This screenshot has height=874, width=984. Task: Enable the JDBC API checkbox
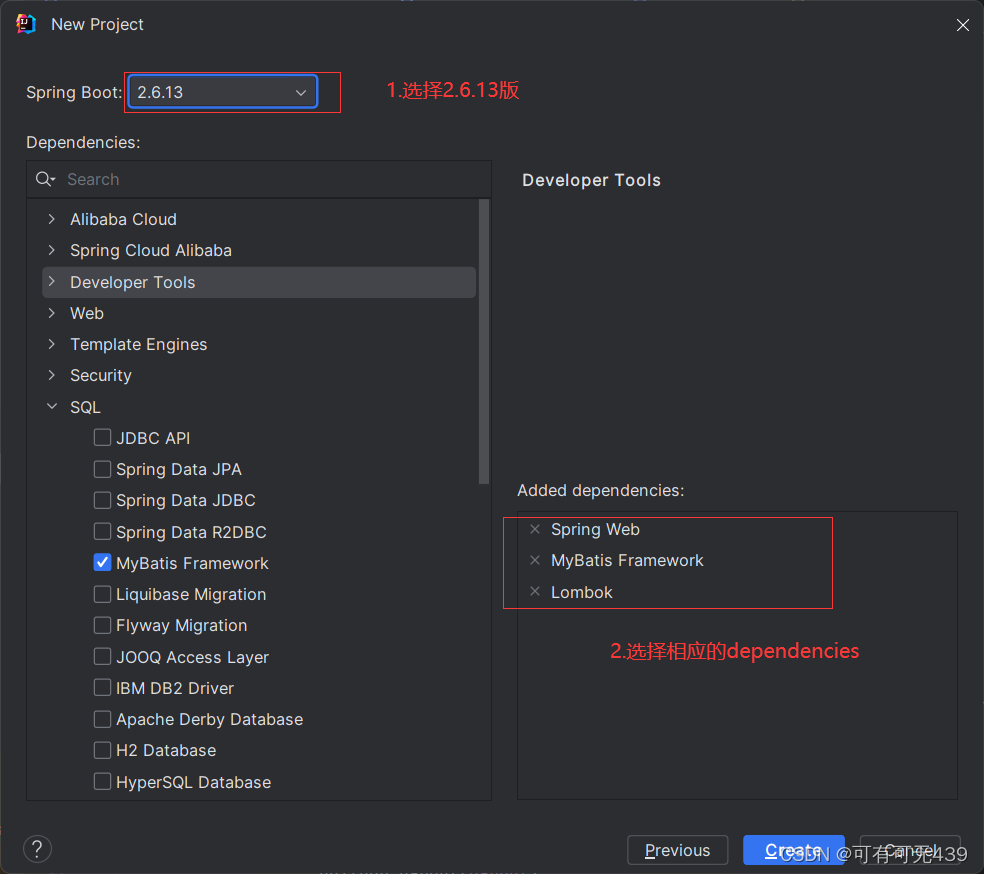pyautogui.click(x=102, y=437)
